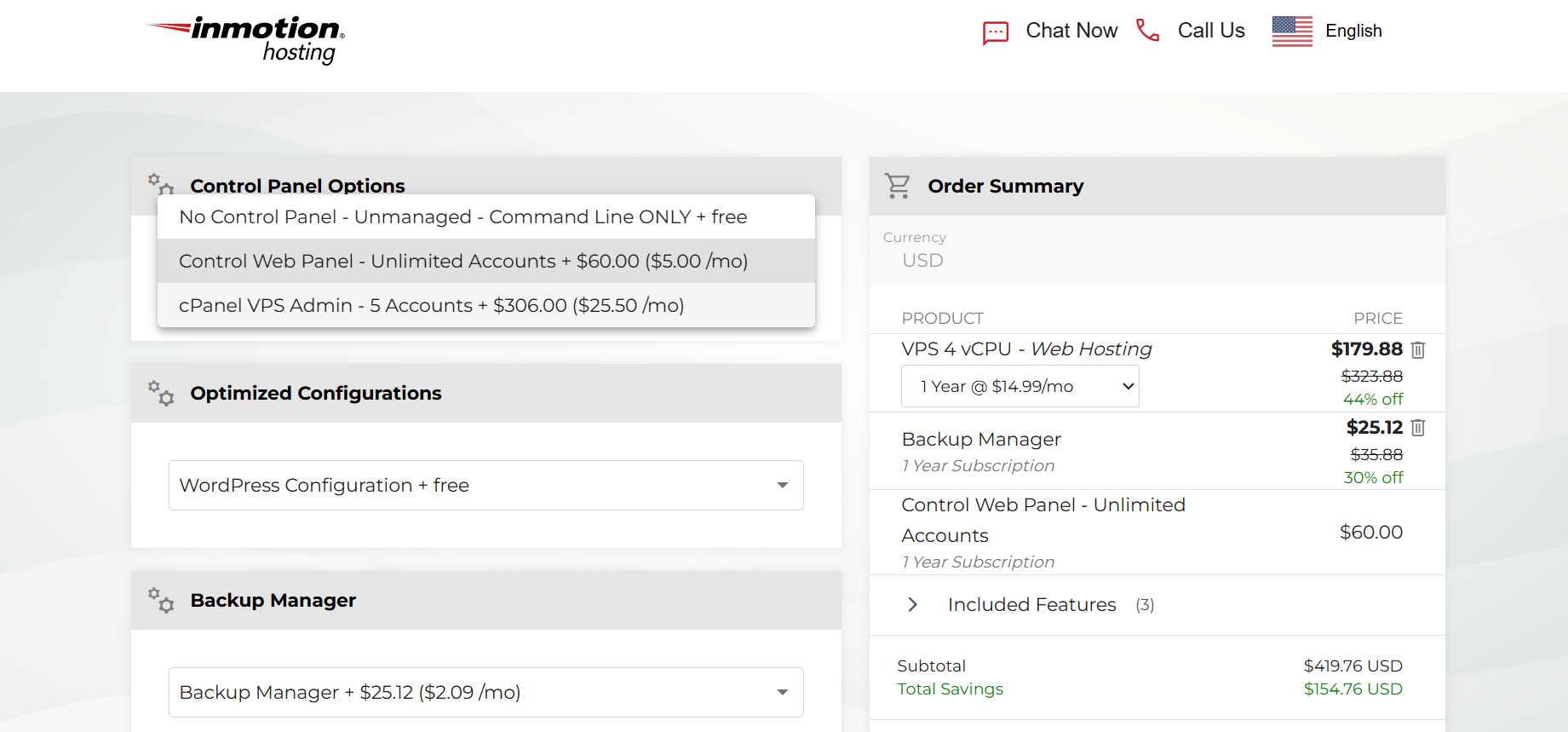Choose No Control Panel - Unmanaged option
Screen dimensions: 1568x732
pyautogui.click(x=486, y=216)
